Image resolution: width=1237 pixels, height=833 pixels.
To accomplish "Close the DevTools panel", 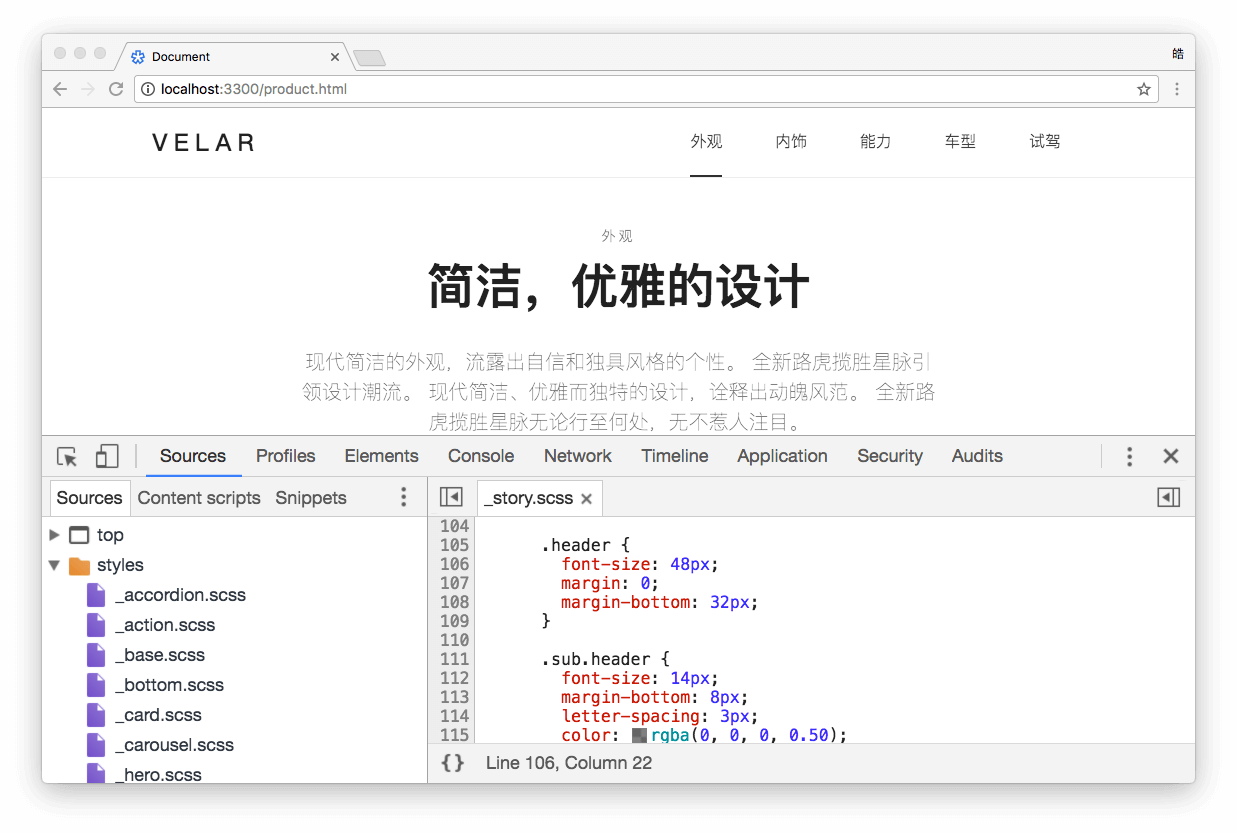I will 1171,457.
